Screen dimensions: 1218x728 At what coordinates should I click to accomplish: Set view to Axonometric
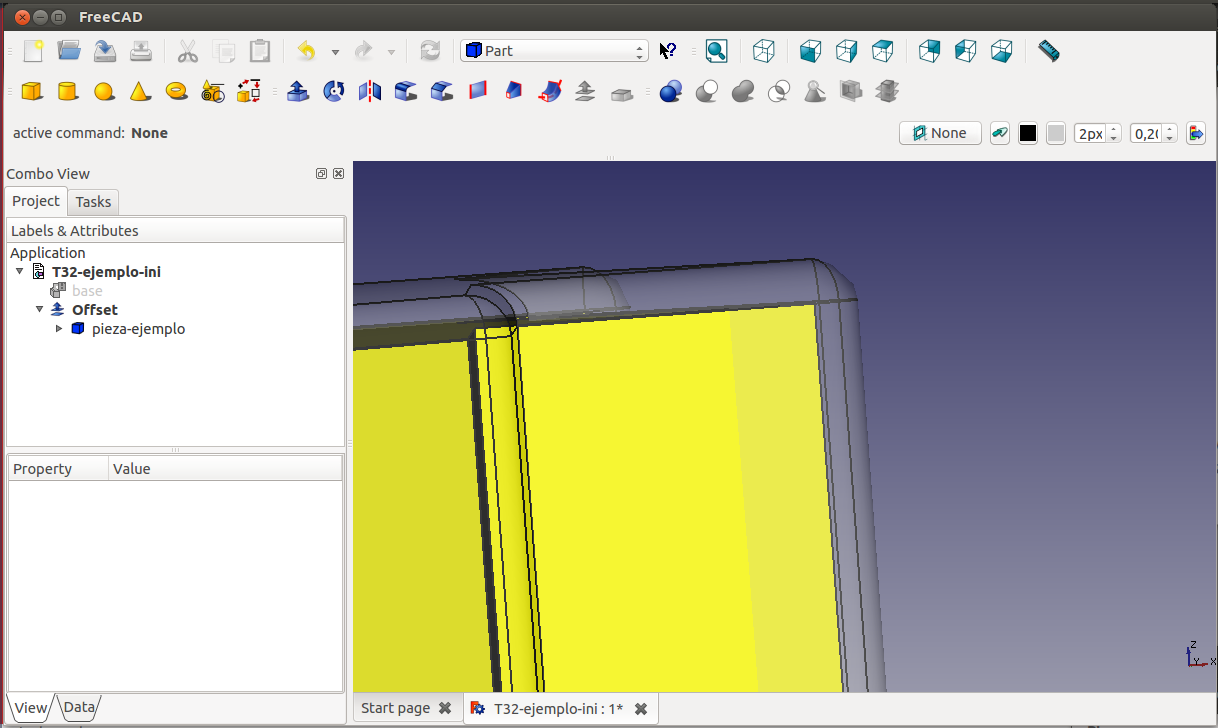(x=764, y=51)
